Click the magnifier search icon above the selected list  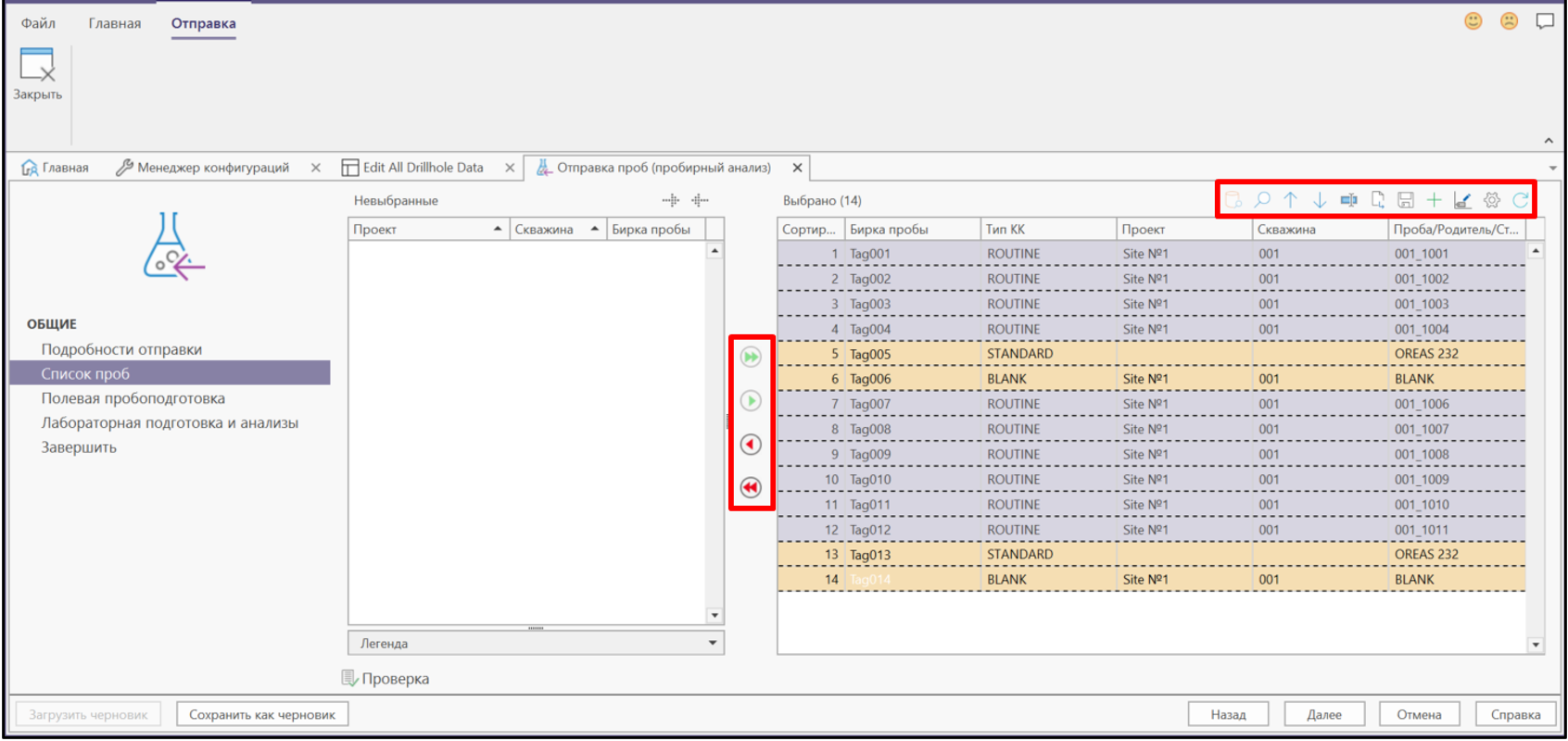1262,200
